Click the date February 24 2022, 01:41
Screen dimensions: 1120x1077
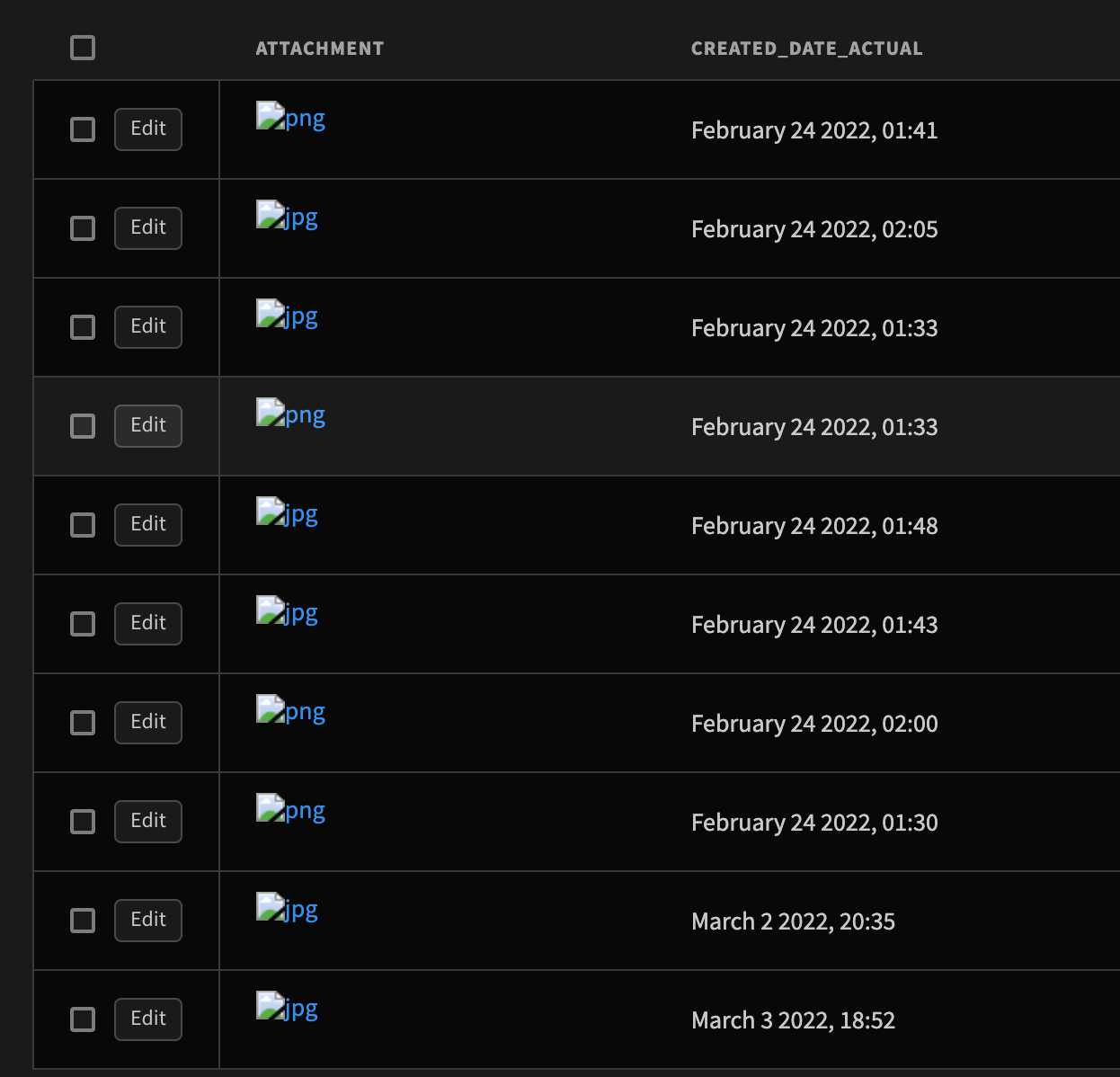[814, 130]
